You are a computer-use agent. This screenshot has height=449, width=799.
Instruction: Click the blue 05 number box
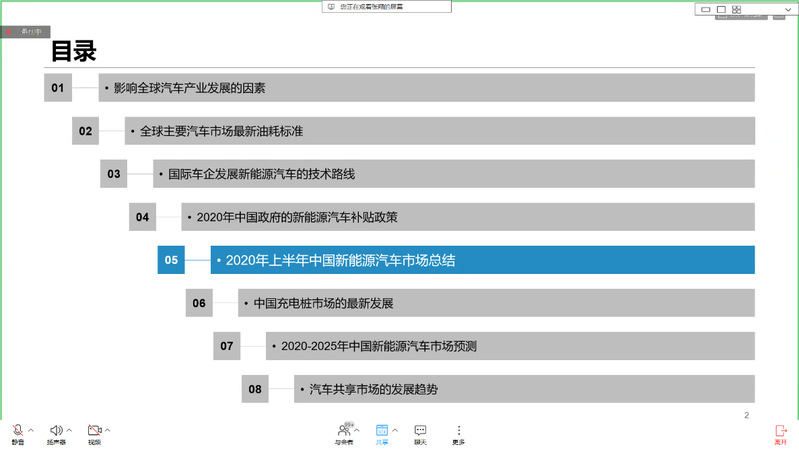171,260
